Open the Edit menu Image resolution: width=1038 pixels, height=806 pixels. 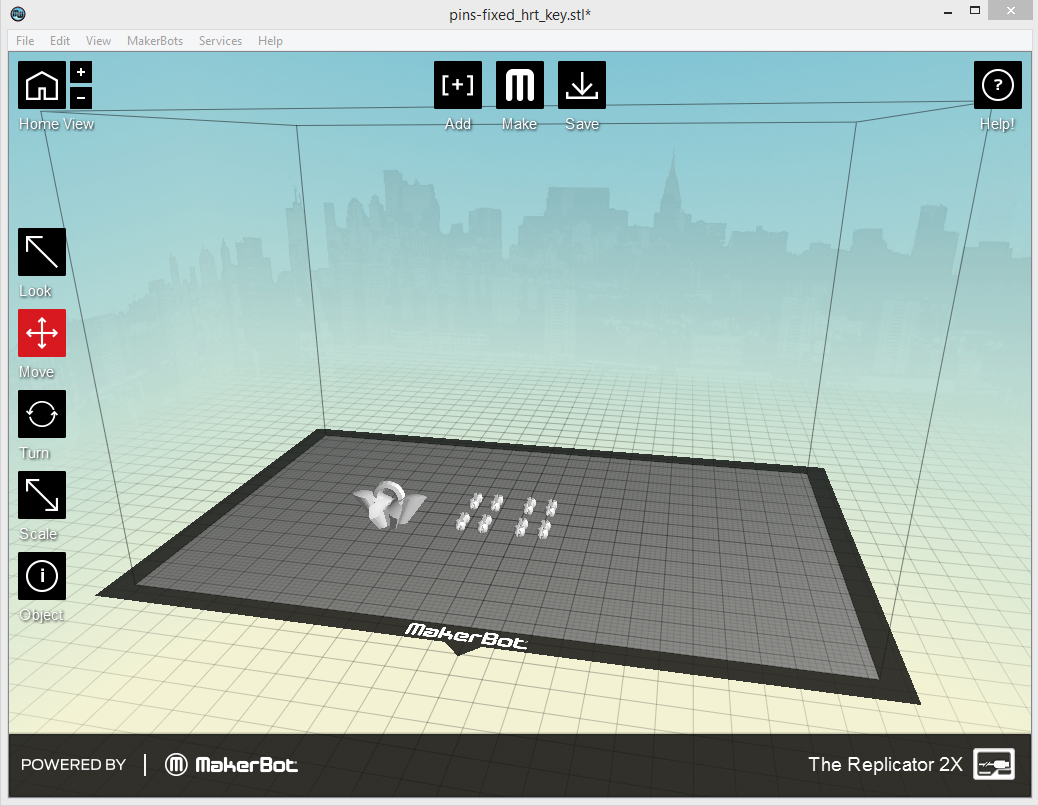pyautogui.click(x=60, y=41)
